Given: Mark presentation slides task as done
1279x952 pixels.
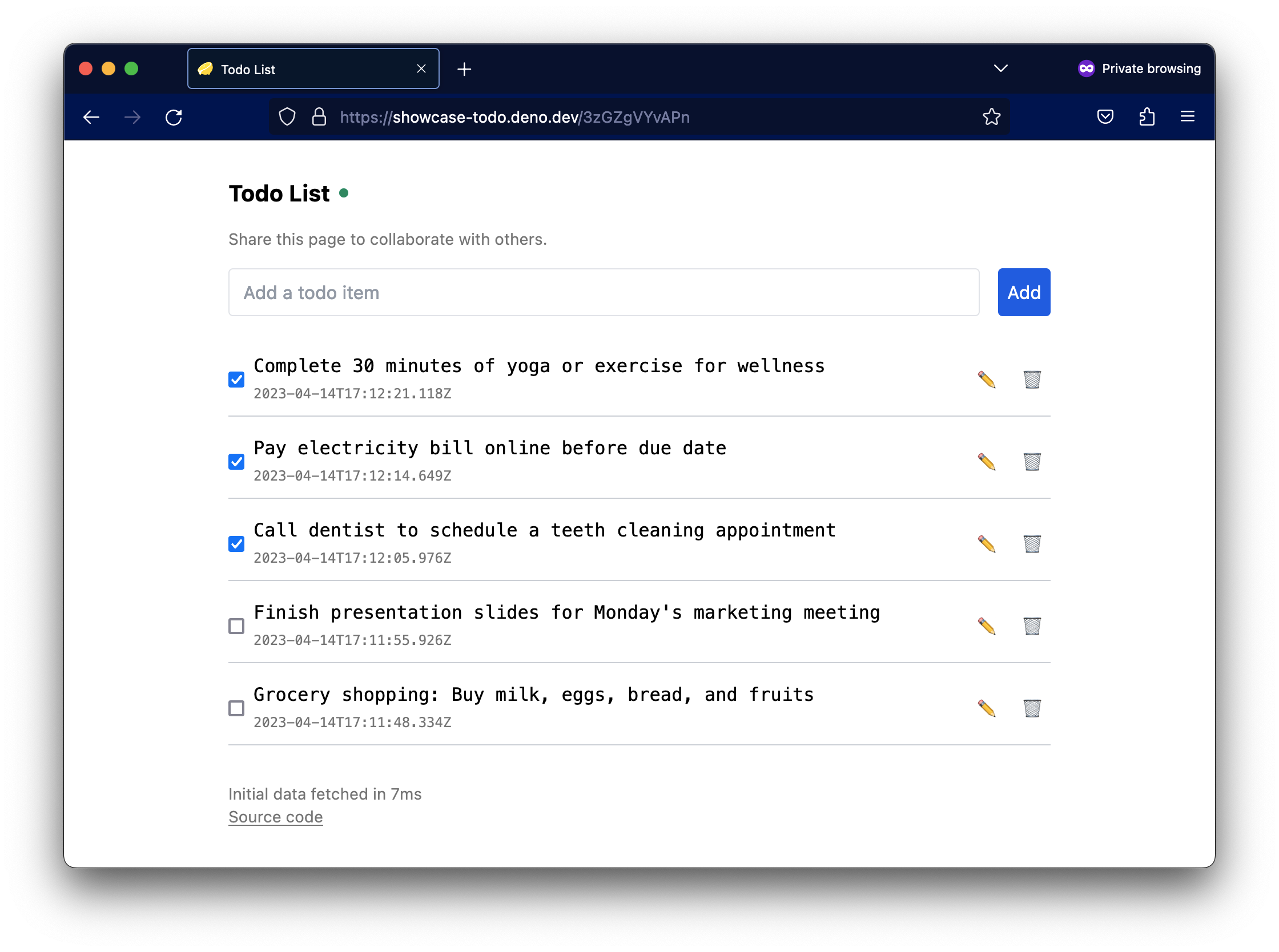Looking at the screenshot, I should click(236, 626).
